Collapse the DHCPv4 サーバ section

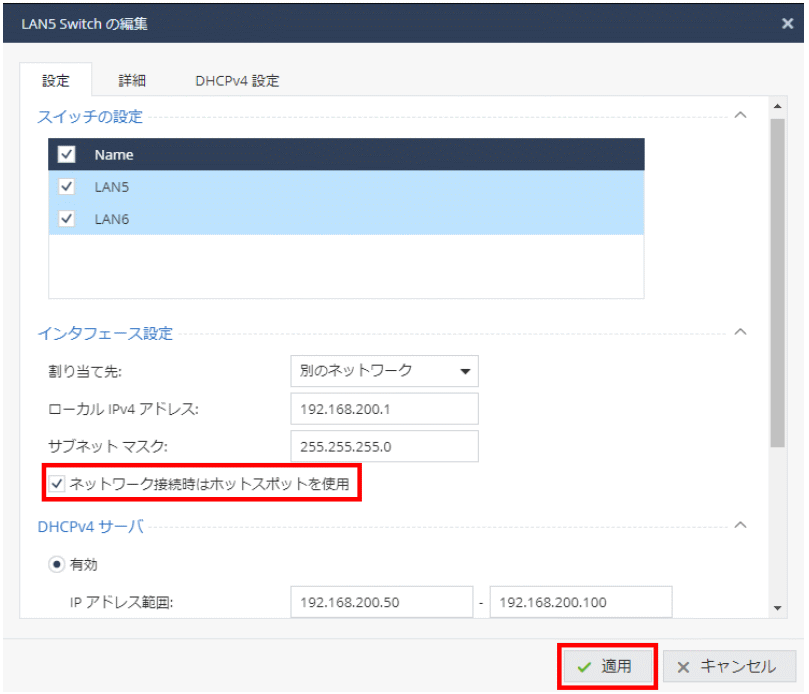(x=740, y=525)
